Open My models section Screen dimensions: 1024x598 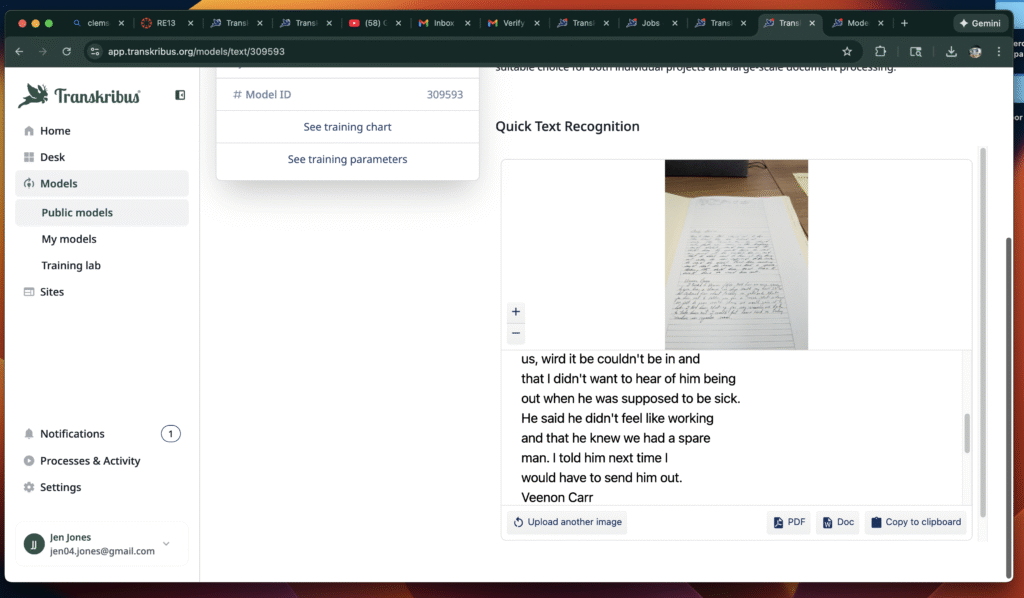point(69,239)
